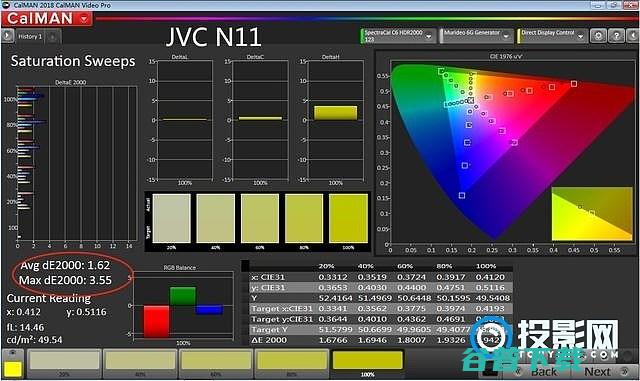
Task: Select the 80% yellow saturation patch in the bottom strip
Action: coord(292,363)
